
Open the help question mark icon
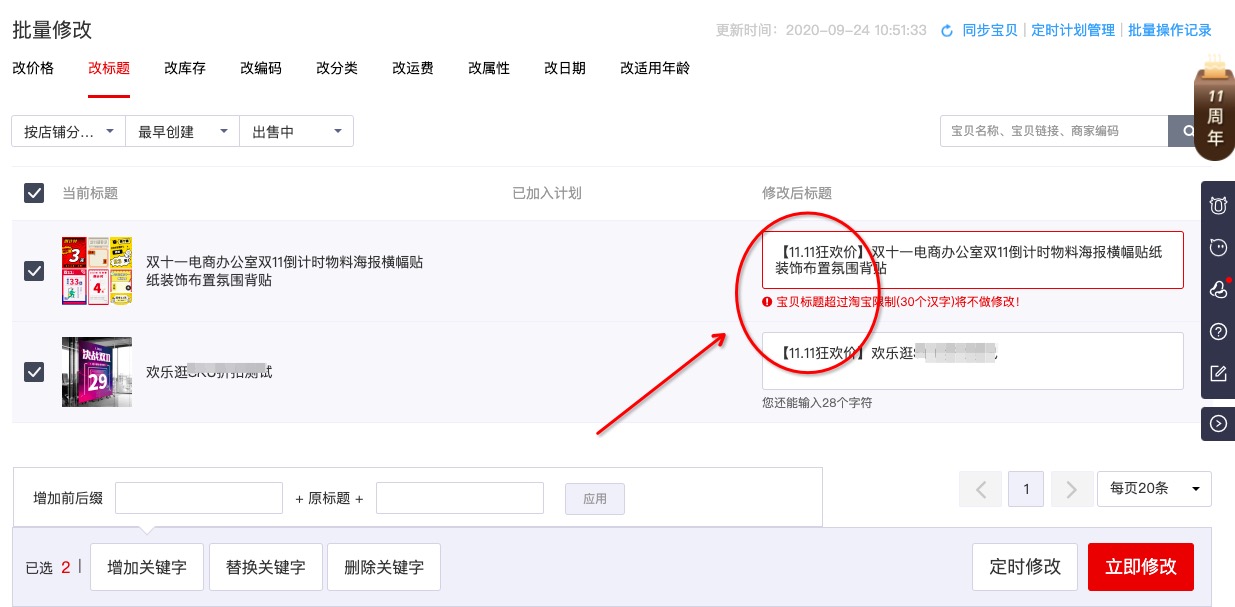(1218, 332)
